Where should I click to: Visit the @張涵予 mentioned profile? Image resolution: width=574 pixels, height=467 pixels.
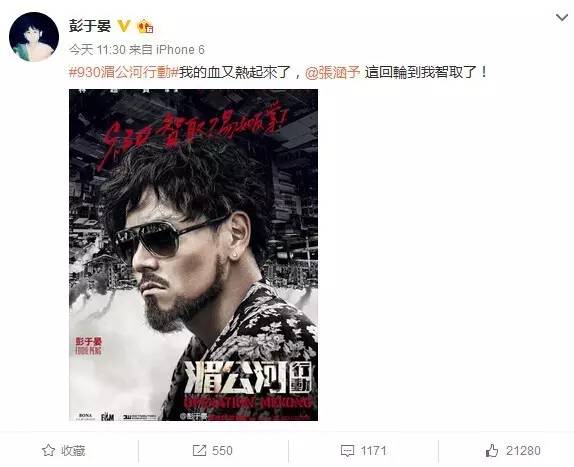333,72
